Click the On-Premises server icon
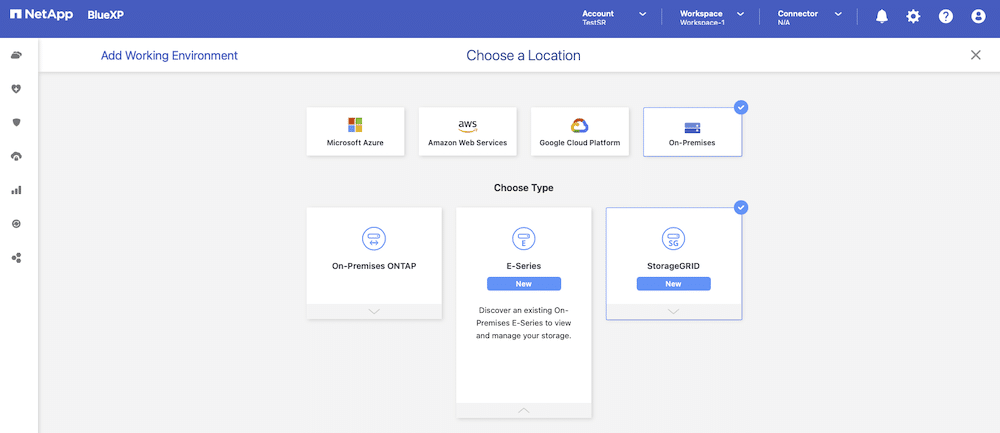The height and width of the screenshot is (433, 1000). [x=692, y=128]
